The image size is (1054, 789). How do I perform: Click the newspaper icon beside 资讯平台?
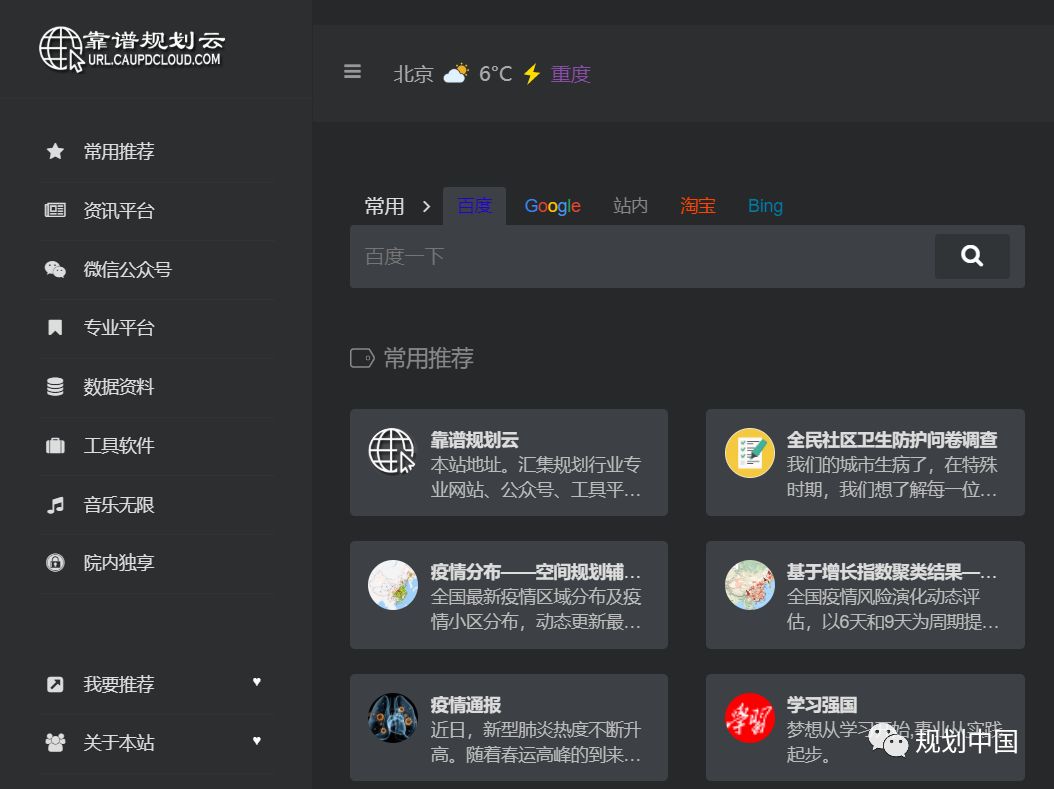pos(55,210)
